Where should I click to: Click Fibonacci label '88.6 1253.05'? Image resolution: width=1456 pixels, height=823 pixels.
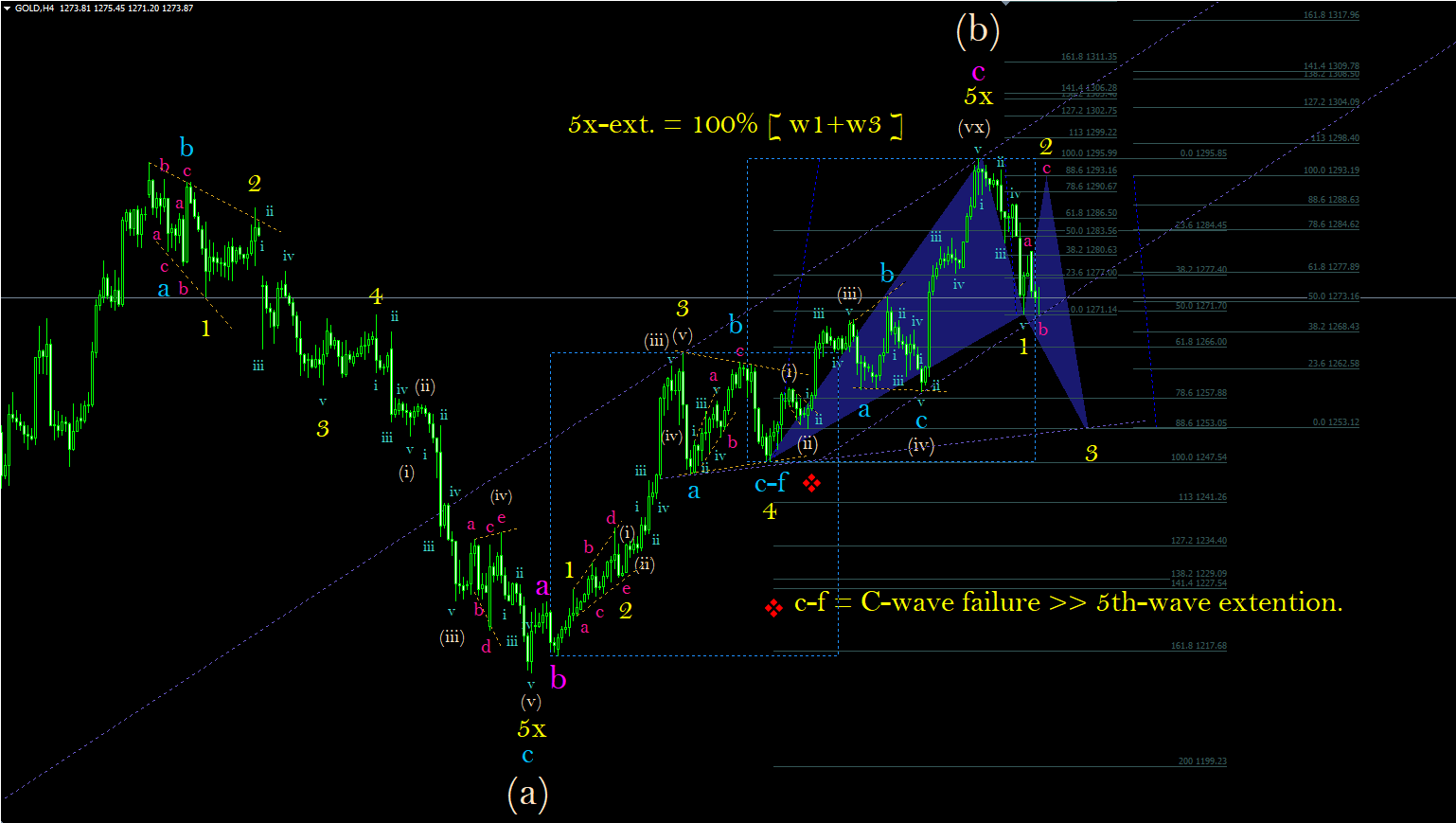coord(1200,423)
